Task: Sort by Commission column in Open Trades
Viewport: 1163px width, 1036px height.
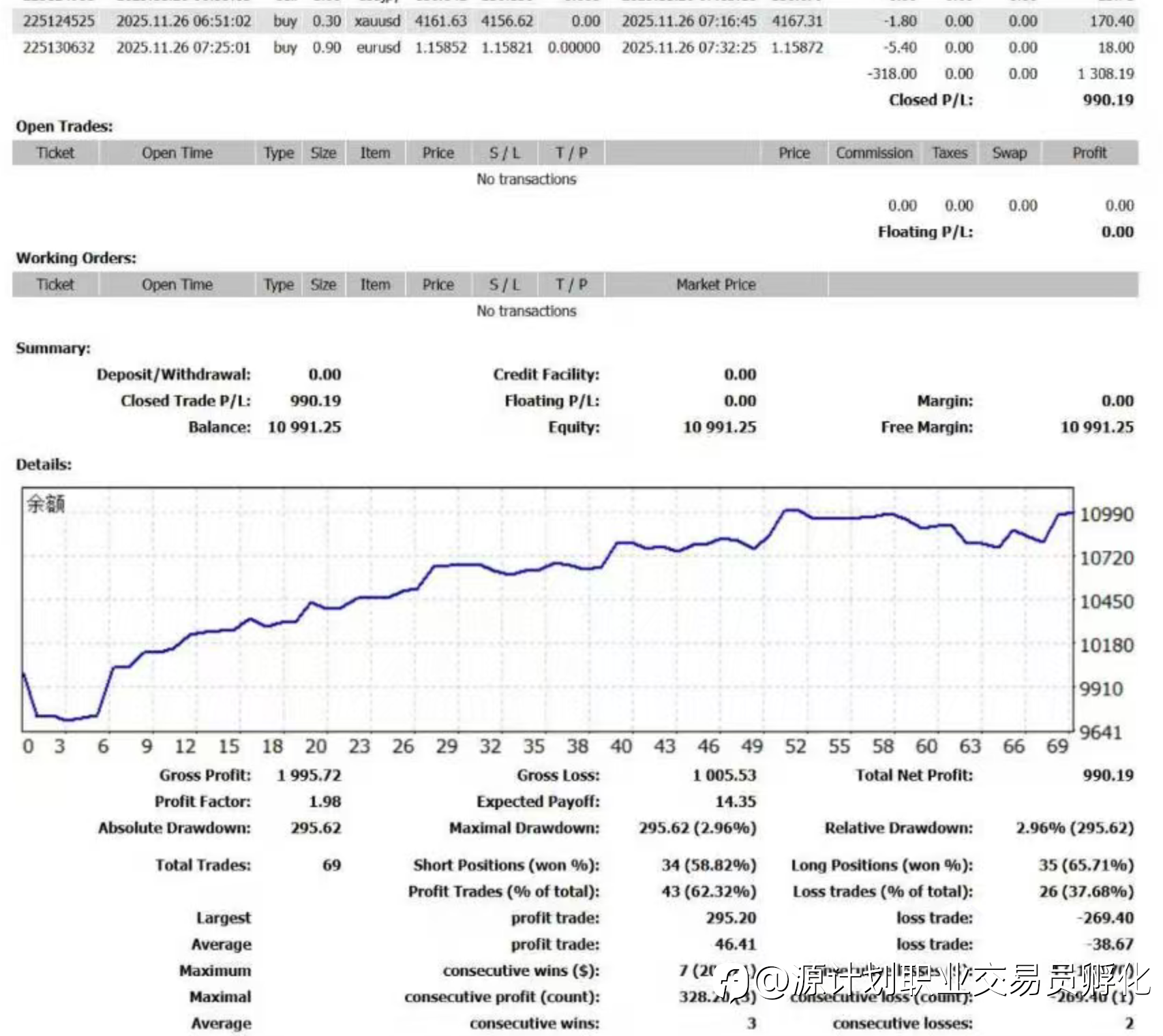Action: click(x=874, y=153)
